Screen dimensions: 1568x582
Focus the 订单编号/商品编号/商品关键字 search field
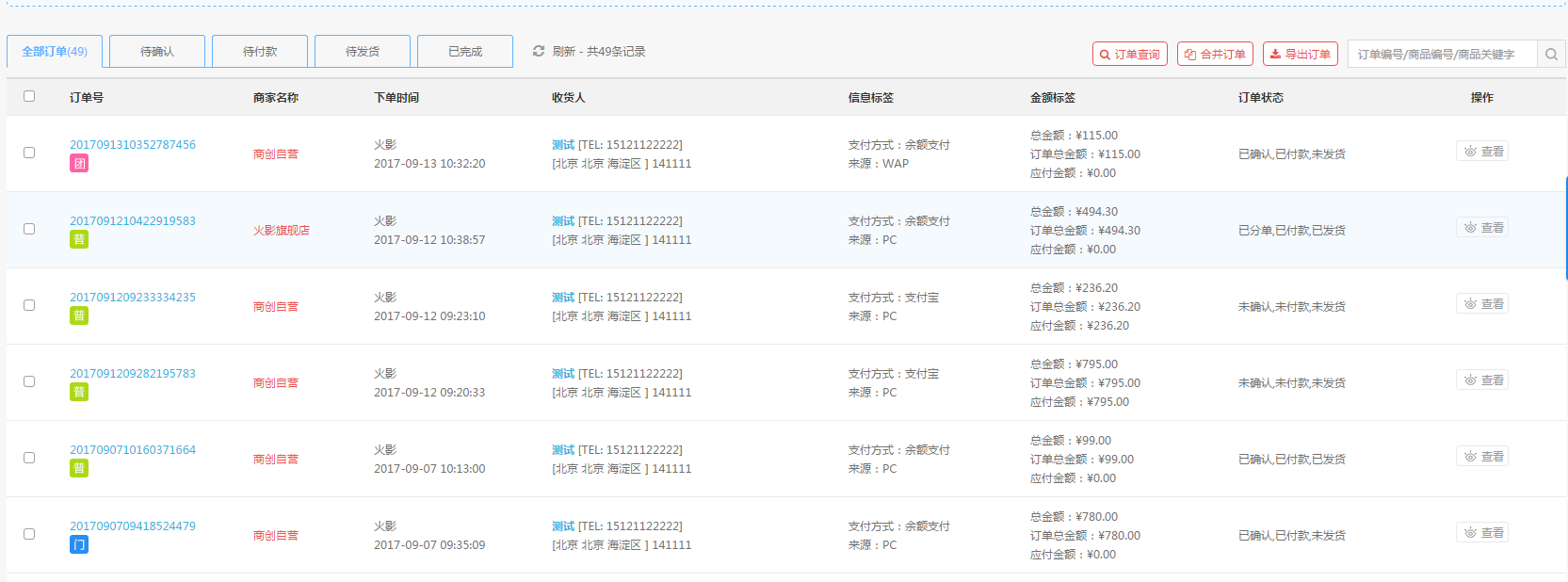click(1443, 55)
